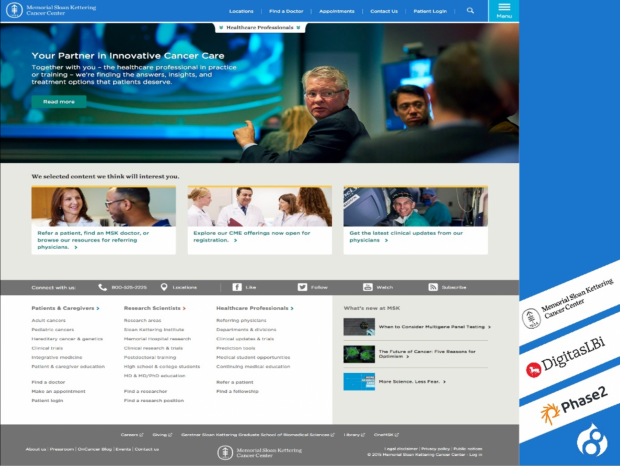Open Giving external footer link
Screen dimensions: 620x466
[162, 435]
